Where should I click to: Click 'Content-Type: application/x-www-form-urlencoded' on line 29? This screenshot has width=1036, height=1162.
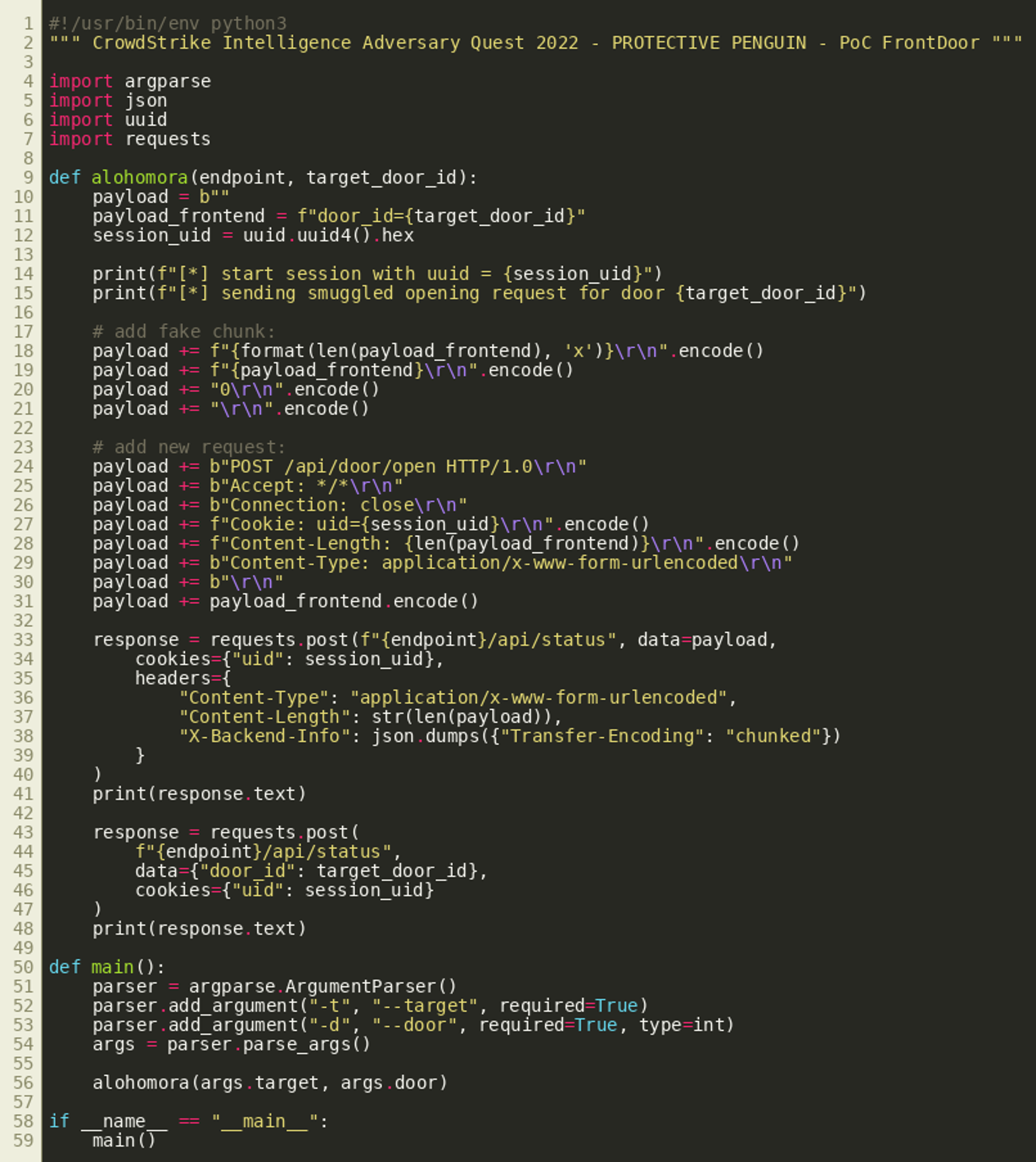click(x=484, y=563)
